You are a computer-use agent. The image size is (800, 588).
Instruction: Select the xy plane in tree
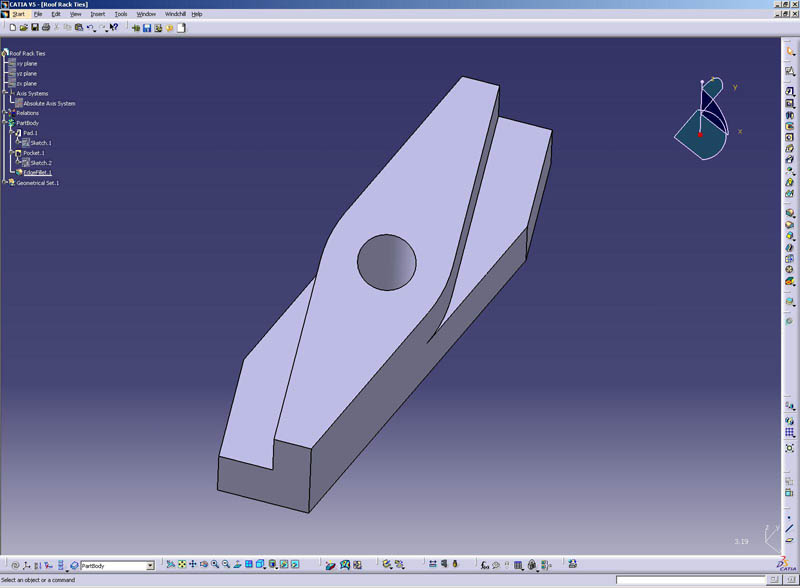click(26, 63)
